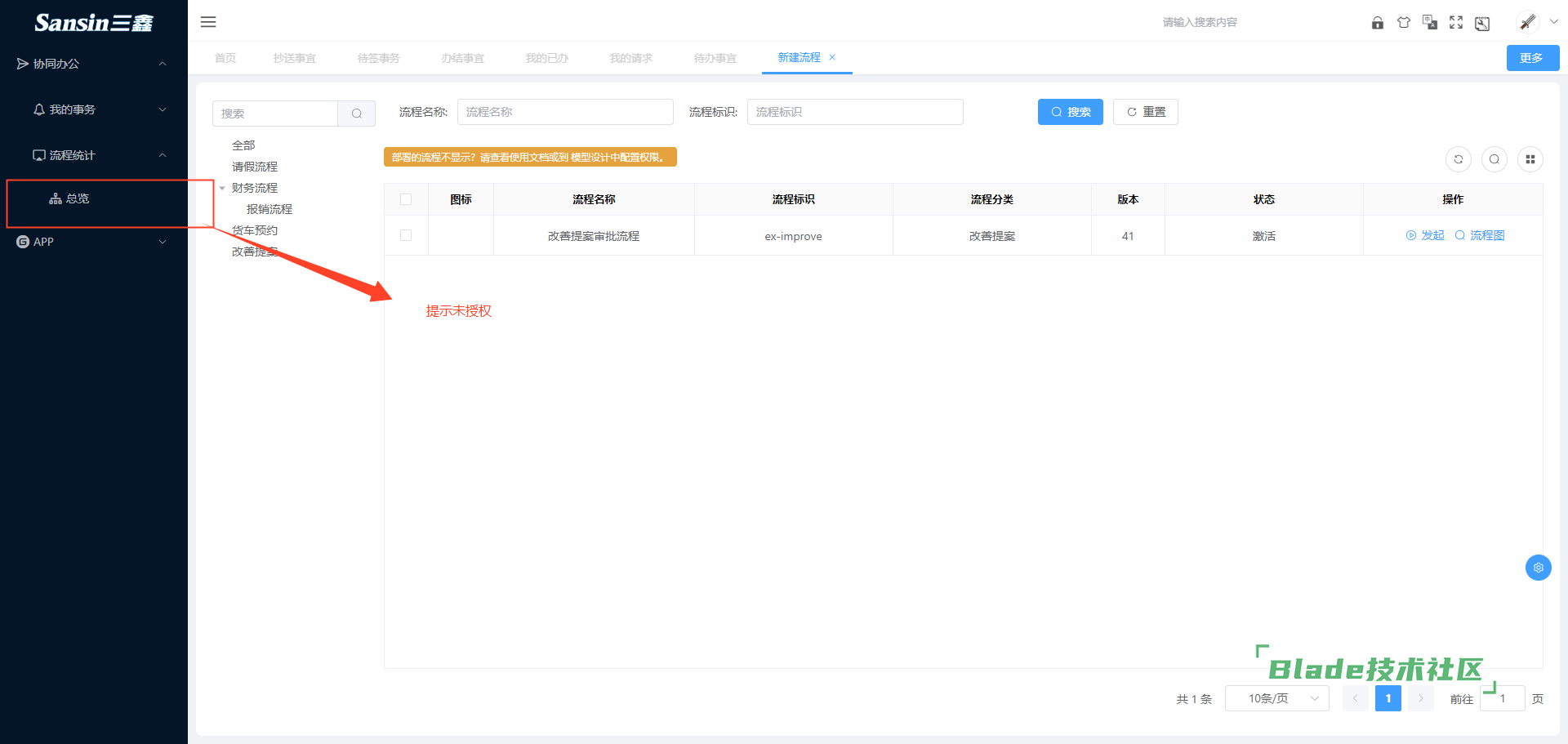Expand the APP menu chevron

(x=163, y=242)
